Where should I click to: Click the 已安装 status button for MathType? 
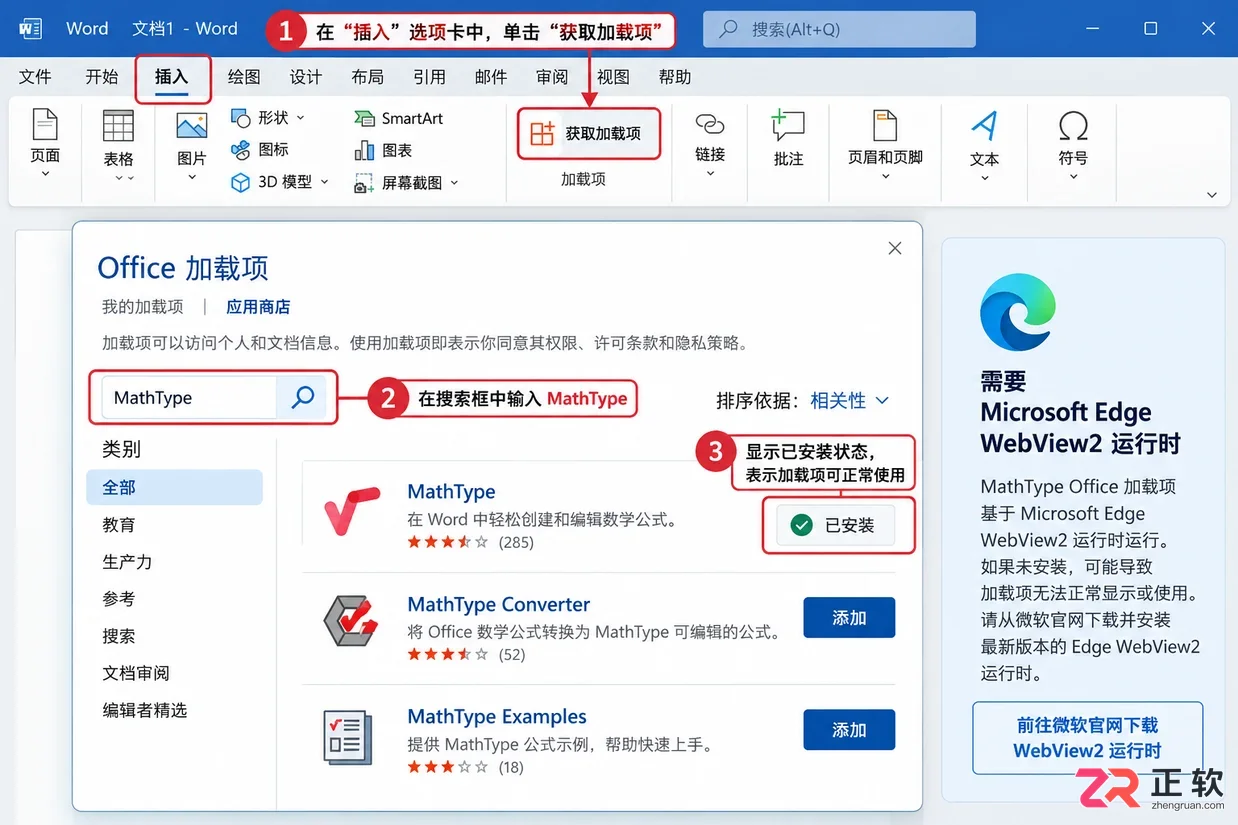836,525
